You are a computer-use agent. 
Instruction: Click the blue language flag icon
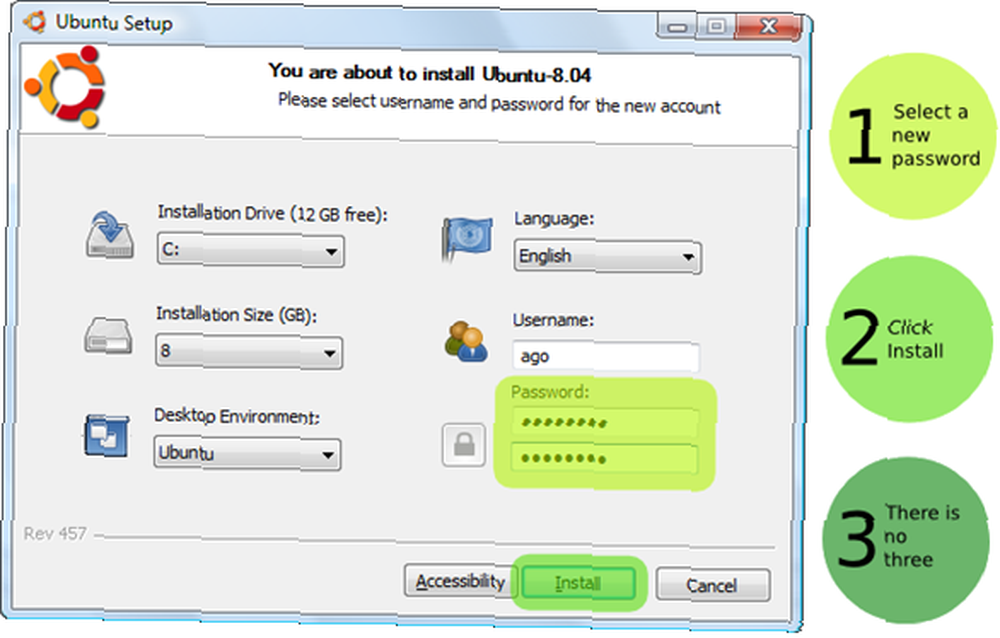point(467,239)
